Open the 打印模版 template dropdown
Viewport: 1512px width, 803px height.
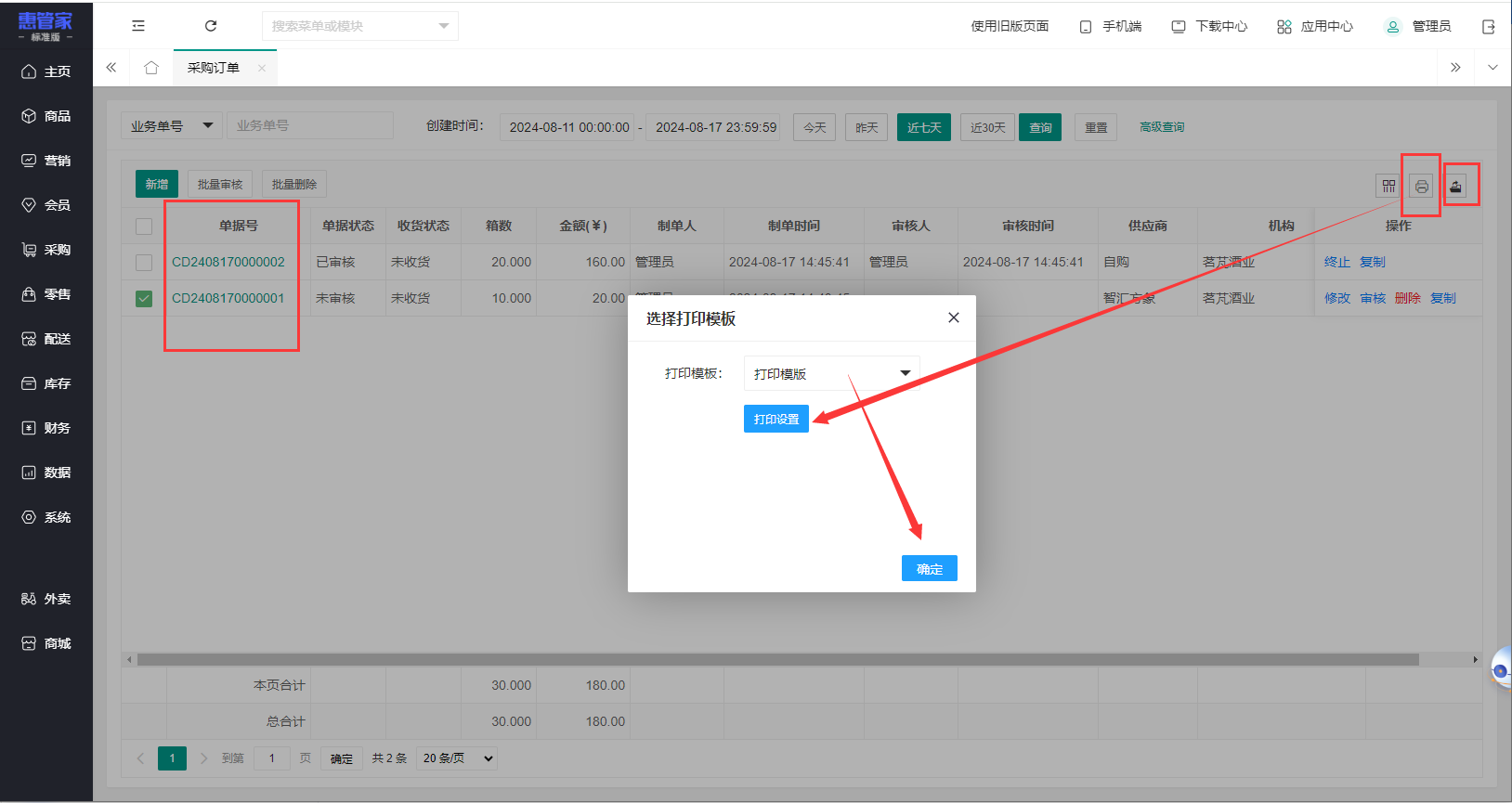pos(831,373)
